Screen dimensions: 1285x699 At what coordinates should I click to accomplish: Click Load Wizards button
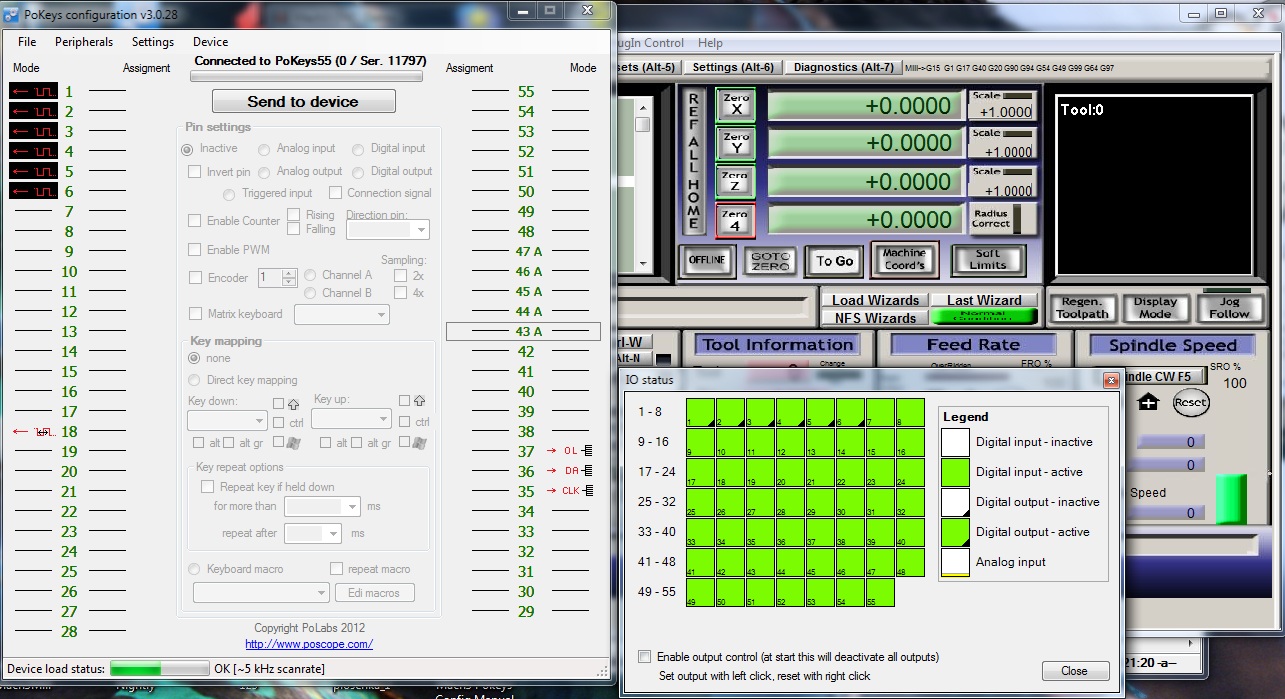tap(875, 300)
